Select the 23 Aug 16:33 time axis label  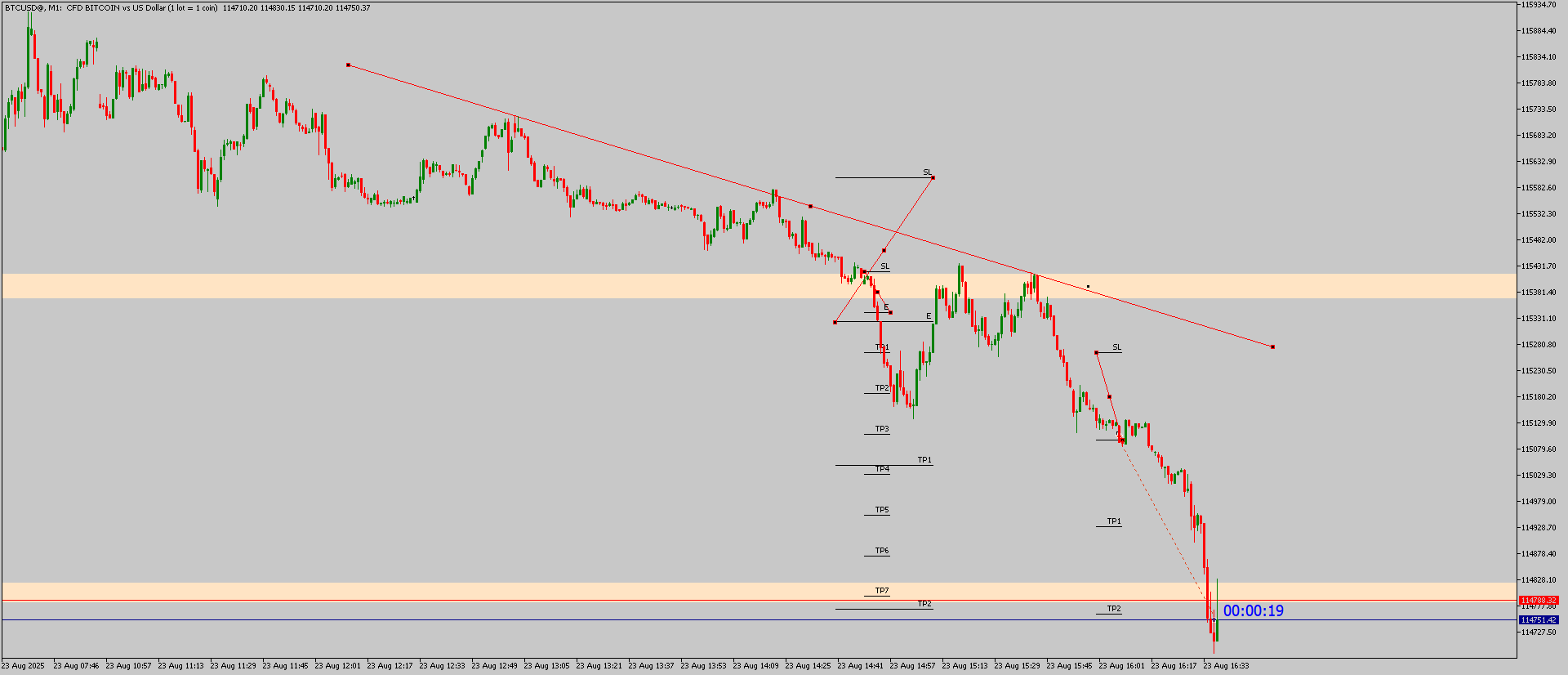[x=1226, y=666]
